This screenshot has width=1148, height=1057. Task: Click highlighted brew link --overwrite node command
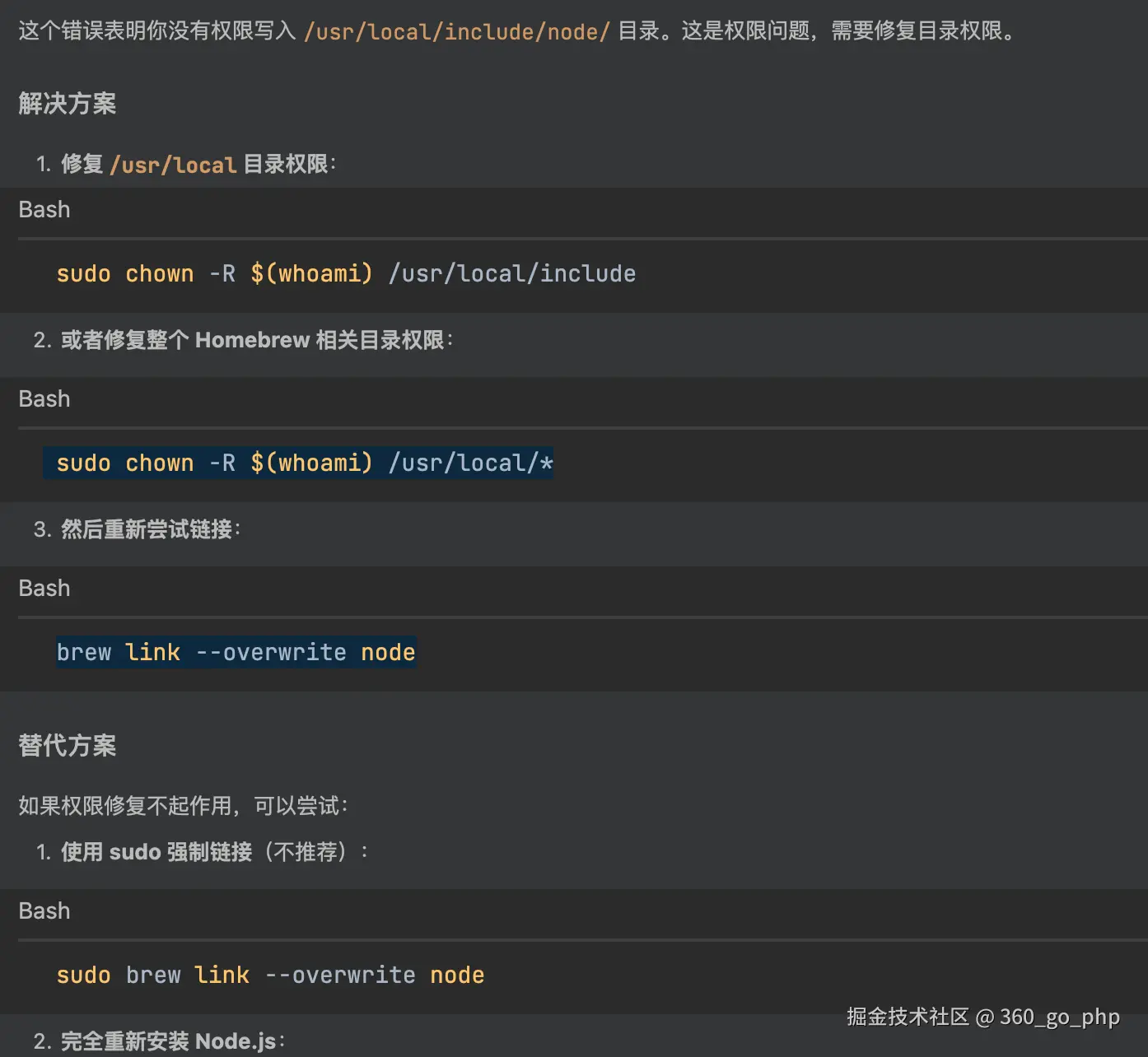(236, 652)
